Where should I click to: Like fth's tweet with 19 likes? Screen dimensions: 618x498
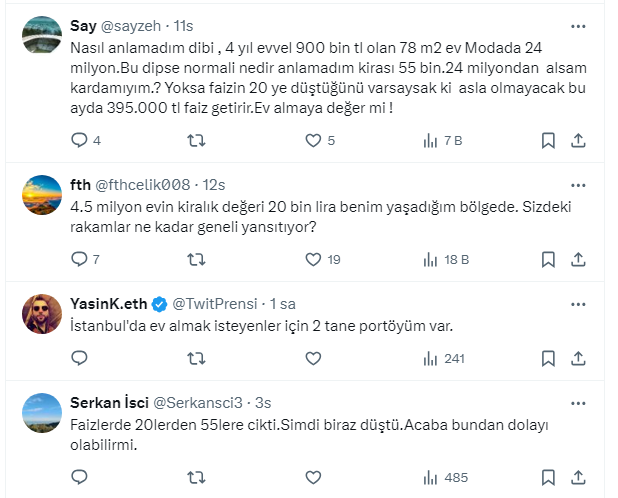point(308,259)
